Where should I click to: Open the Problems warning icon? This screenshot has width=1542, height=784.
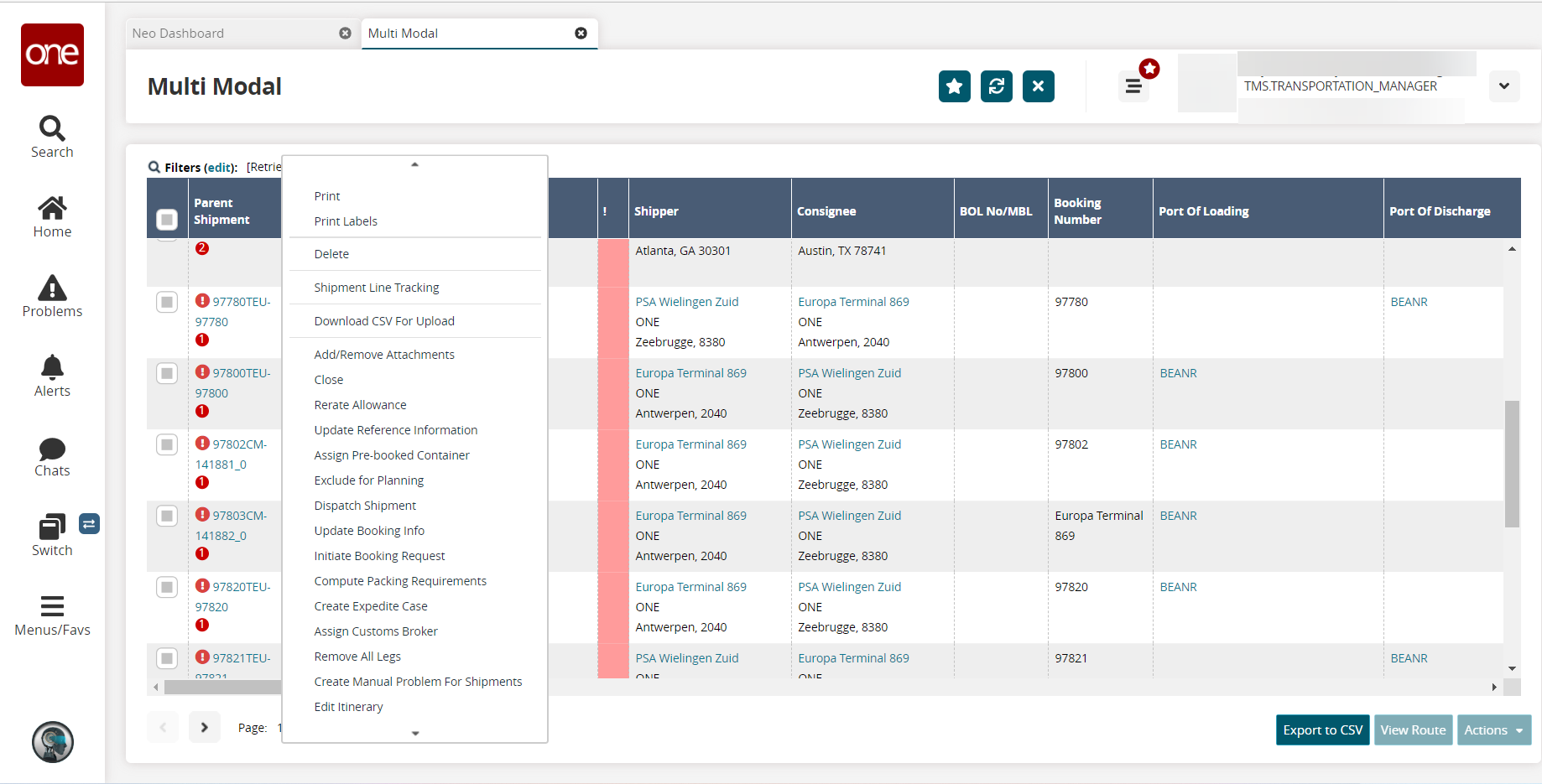tap(52, 288)
